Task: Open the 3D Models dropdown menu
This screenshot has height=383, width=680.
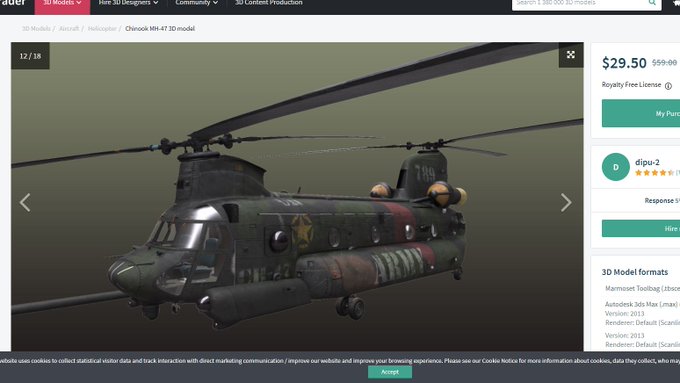Action: click(x=62, y=3)
